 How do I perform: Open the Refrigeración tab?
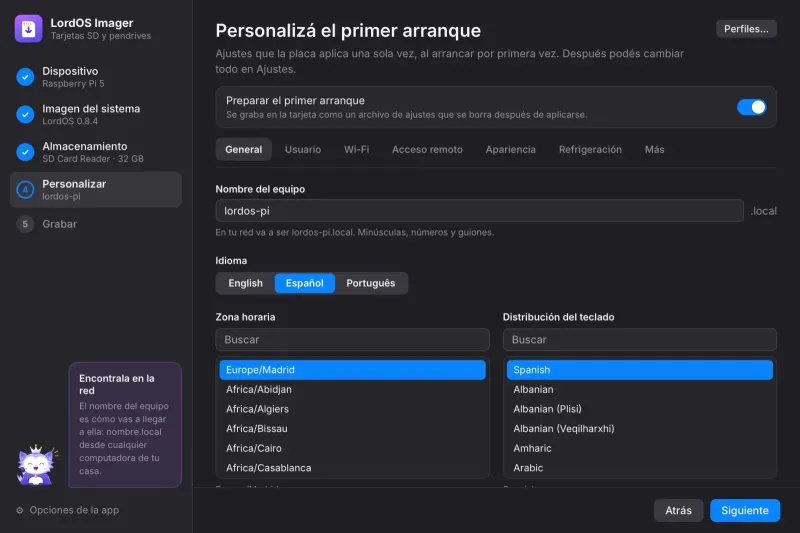pos(590,149)
